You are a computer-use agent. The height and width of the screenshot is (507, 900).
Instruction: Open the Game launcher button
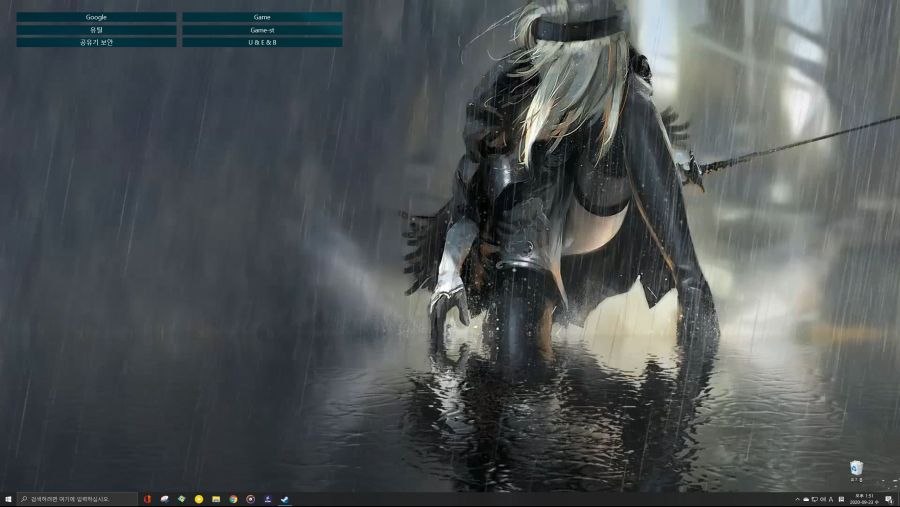point(262,17)
